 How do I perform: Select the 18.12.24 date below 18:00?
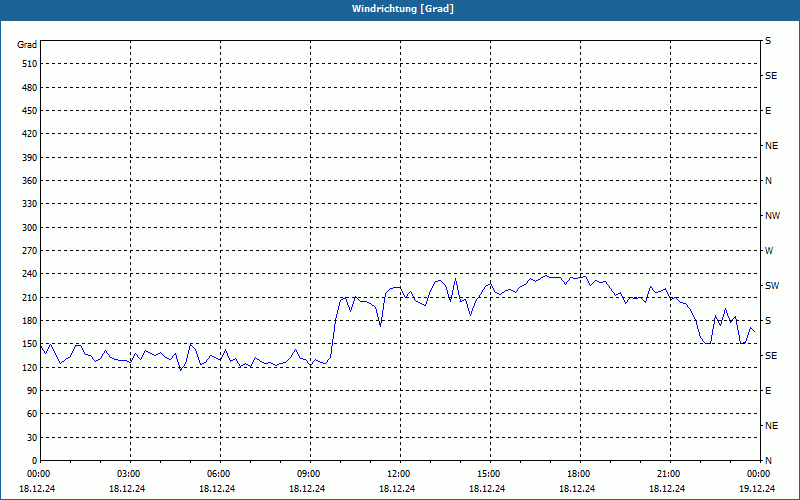point(577,489)
